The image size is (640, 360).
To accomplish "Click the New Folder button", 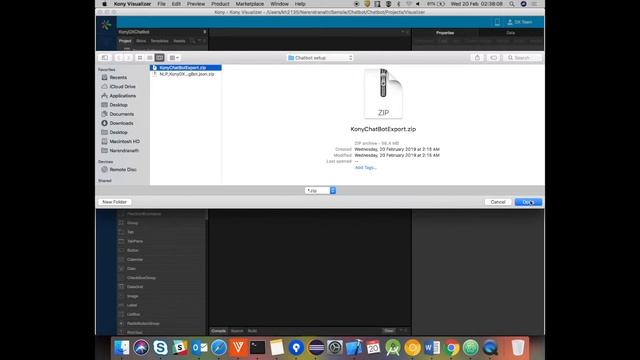I will [x=114, y=202].
